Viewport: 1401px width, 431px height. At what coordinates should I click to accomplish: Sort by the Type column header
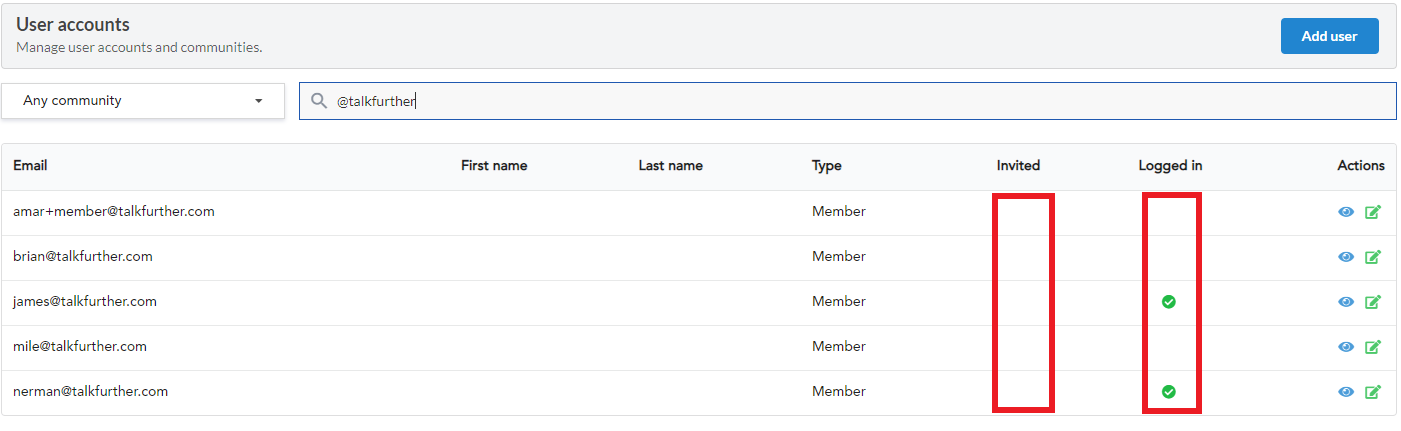(826, 166)
